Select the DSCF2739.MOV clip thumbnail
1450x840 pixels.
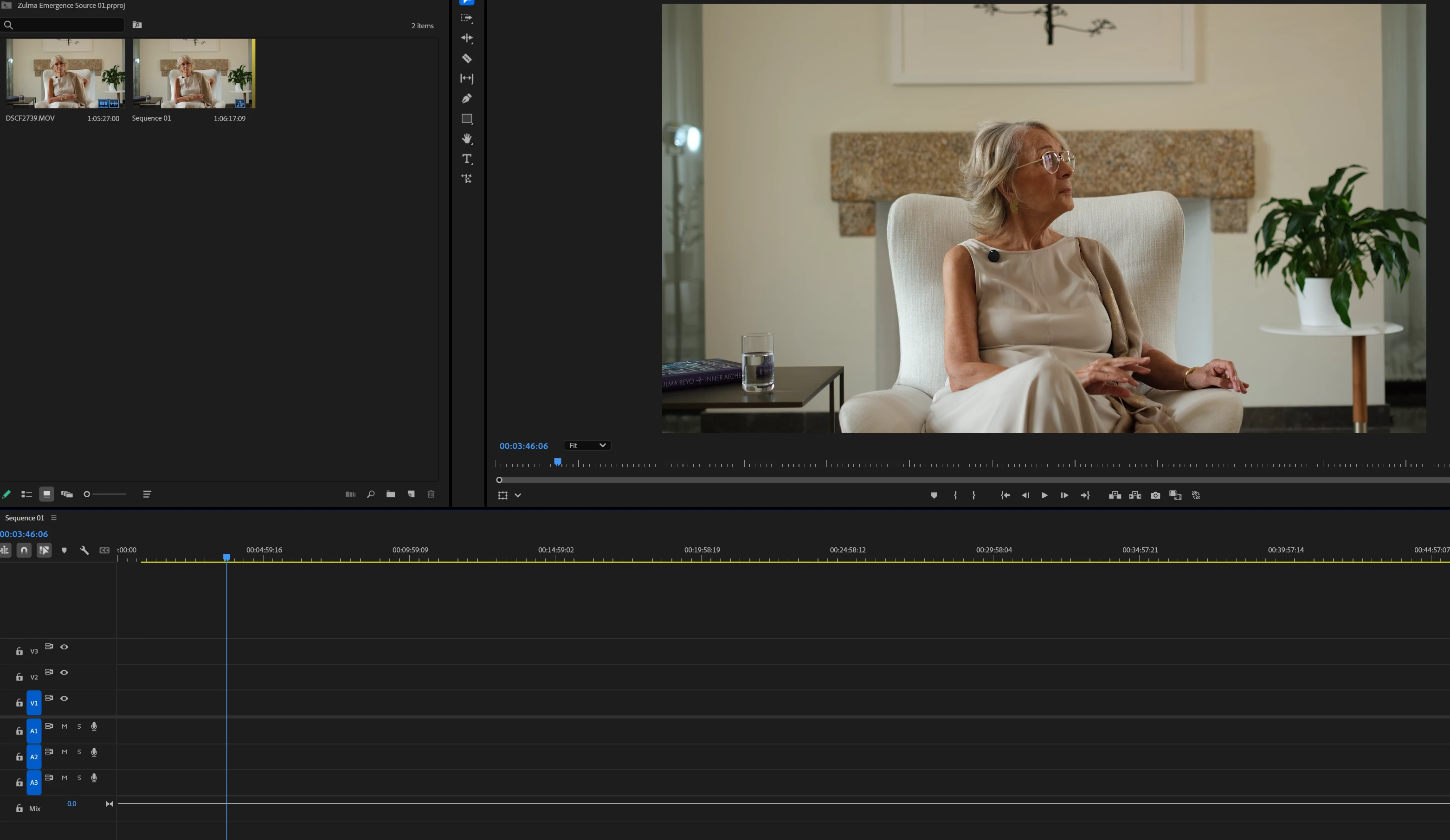65,73
